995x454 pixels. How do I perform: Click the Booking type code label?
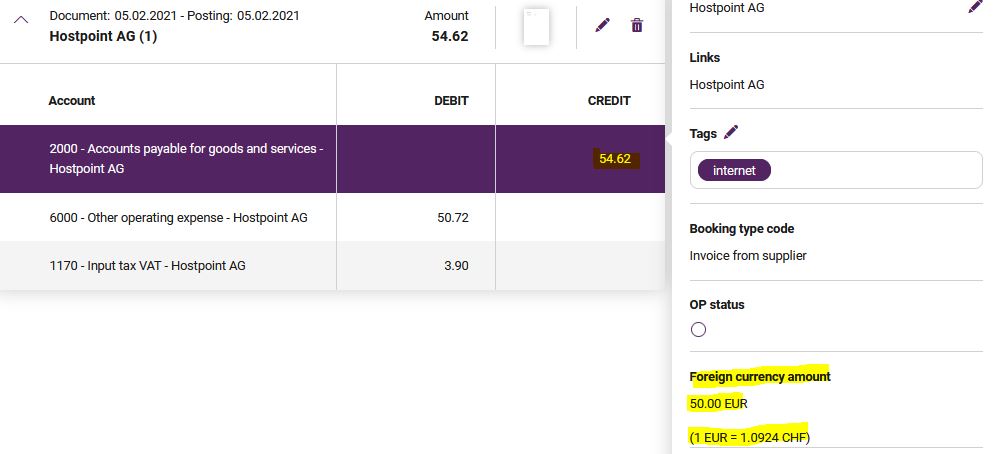point(742,229)
